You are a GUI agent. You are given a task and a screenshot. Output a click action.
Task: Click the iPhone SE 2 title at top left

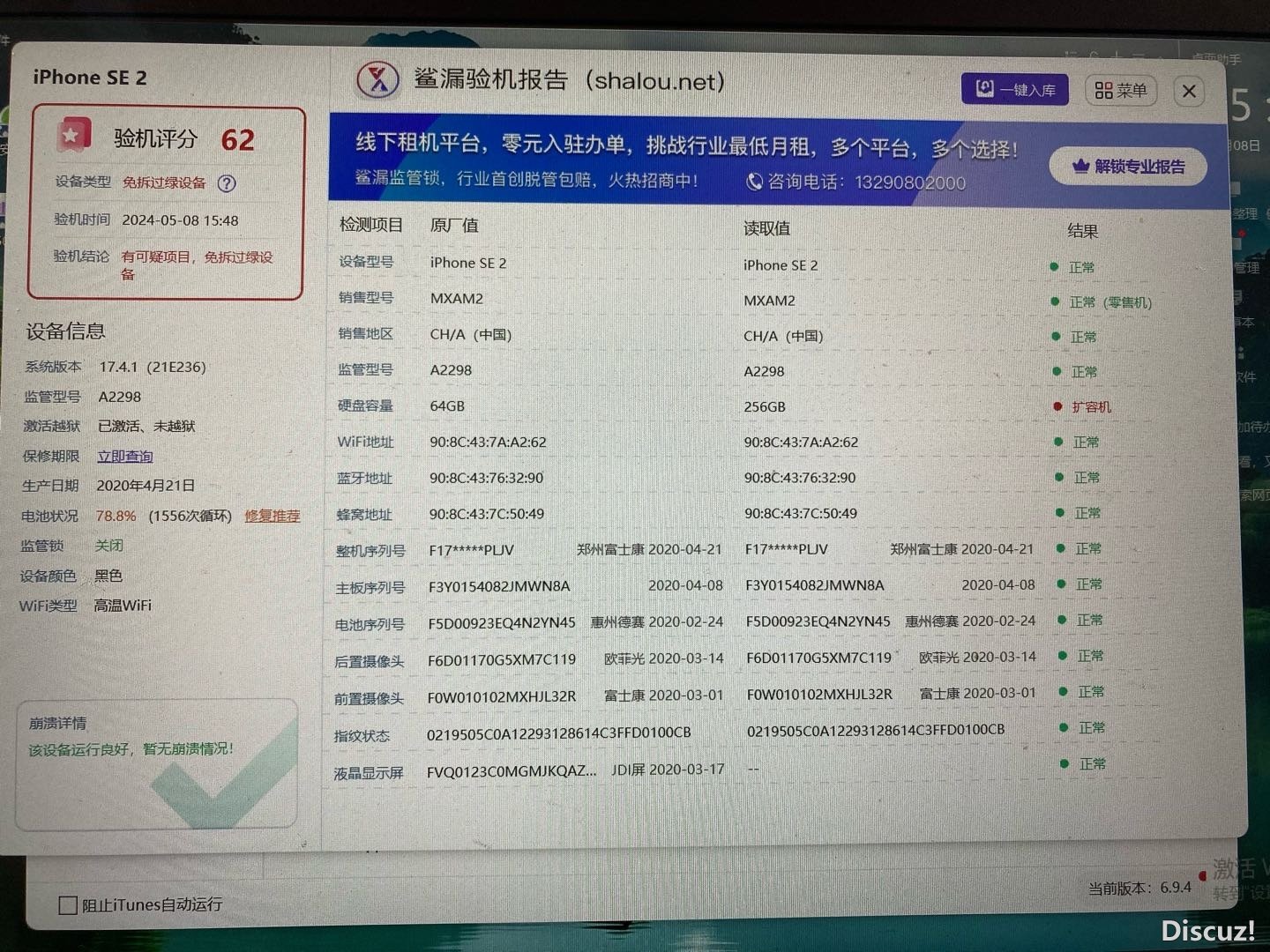coord(90,78)
